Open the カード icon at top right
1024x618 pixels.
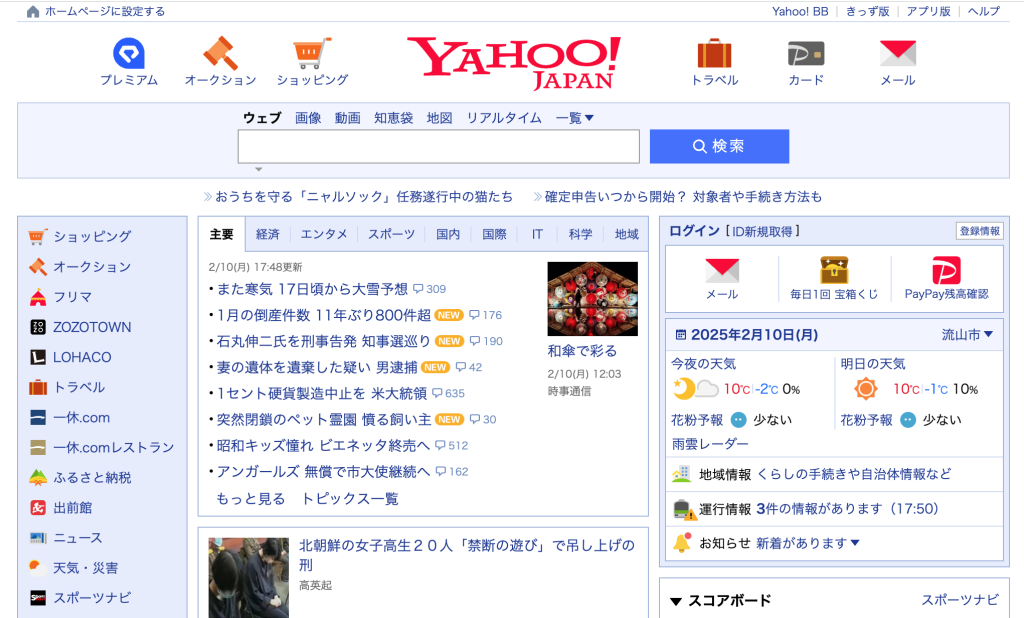pos(805,52)
